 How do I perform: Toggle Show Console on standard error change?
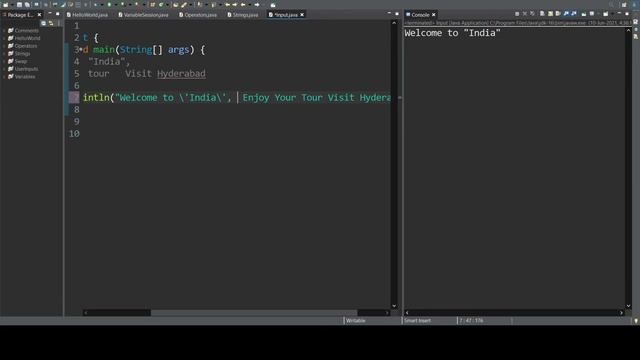point(574,14)
